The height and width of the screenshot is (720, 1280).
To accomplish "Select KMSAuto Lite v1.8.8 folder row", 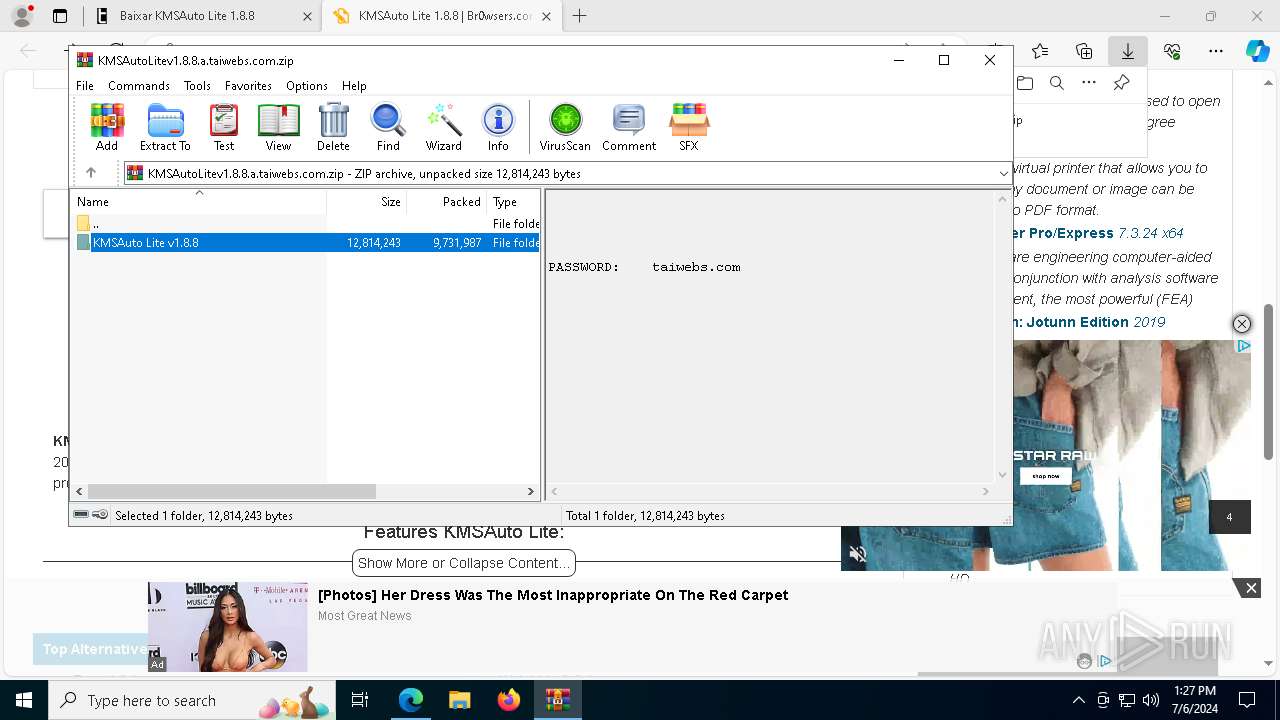I will 307,243.
